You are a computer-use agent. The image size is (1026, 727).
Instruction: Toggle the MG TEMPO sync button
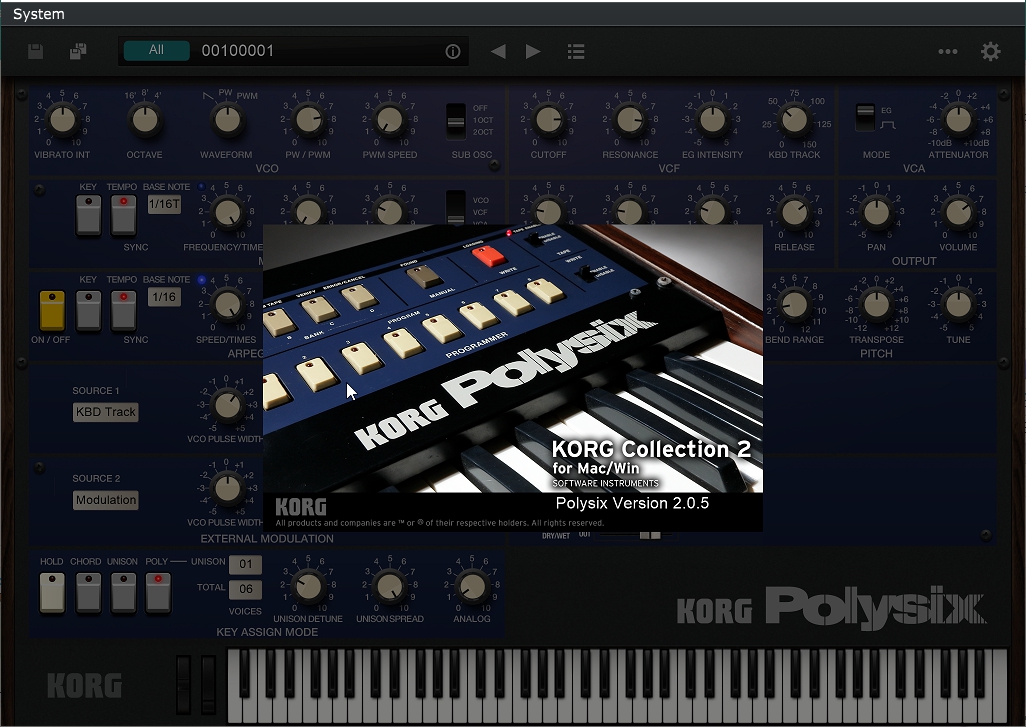123,215
